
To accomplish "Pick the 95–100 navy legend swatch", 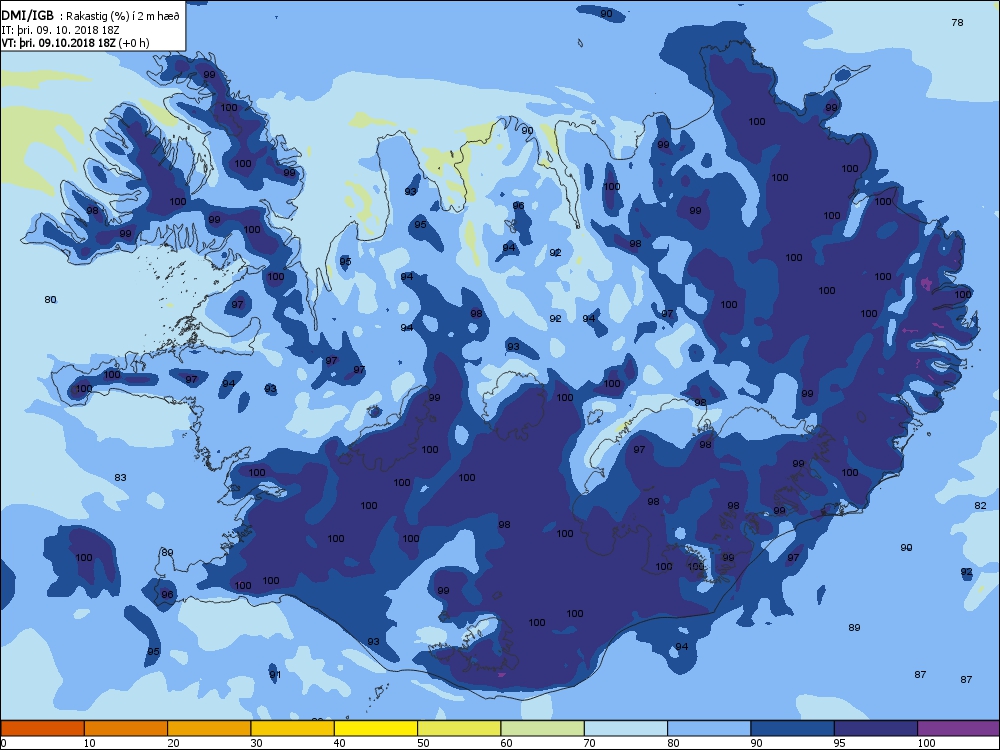I will [x=876, y=728].
